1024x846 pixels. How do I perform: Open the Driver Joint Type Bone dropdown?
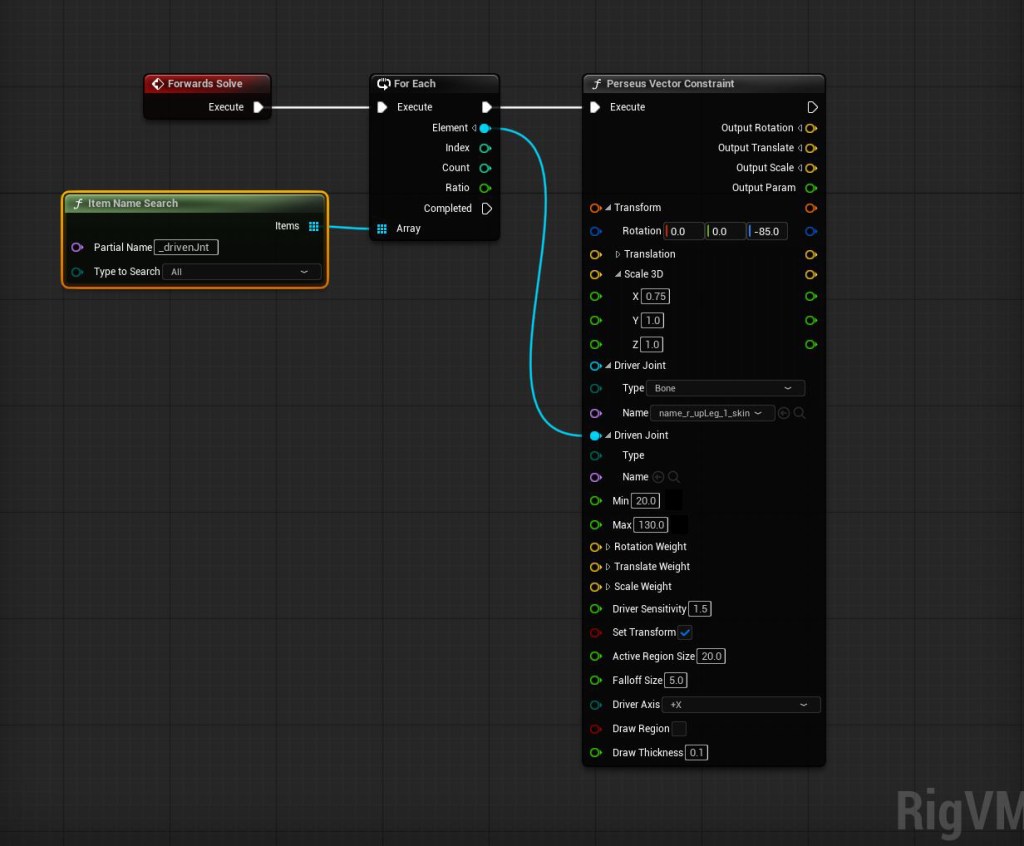coord(725,388)
